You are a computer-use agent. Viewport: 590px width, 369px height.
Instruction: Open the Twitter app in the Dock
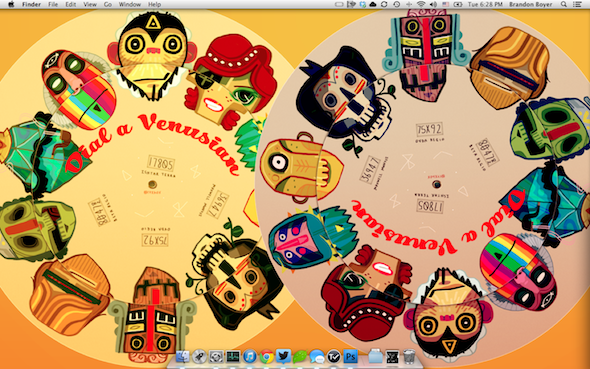pos(283,356)
